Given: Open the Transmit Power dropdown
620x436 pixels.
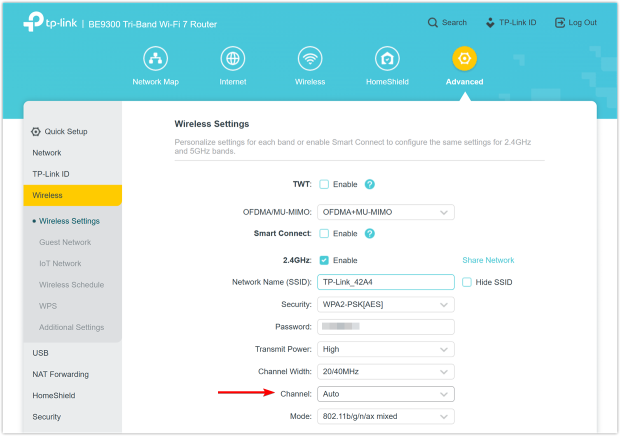Looking at the screenshot, I should tap(386, 349).
